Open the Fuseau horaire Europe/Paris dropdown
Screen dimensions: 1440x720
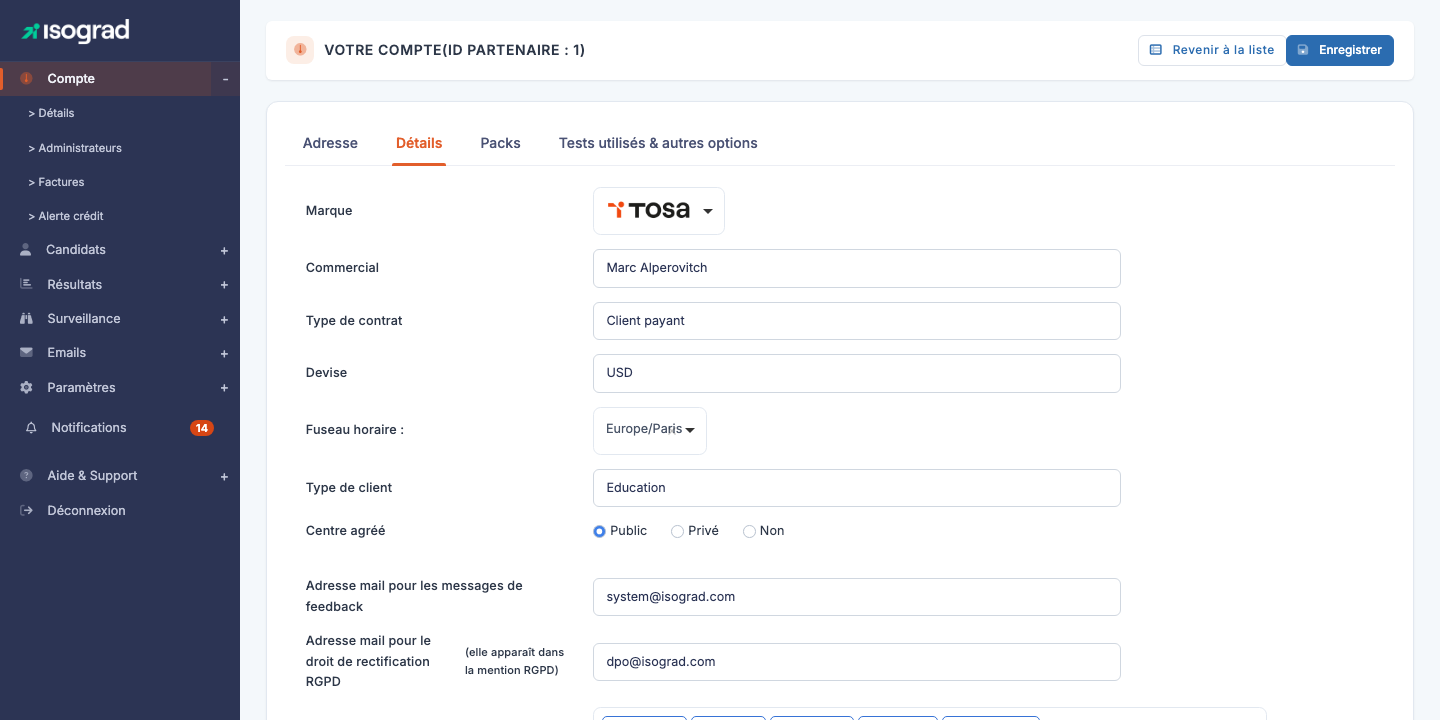pos(650,430)
